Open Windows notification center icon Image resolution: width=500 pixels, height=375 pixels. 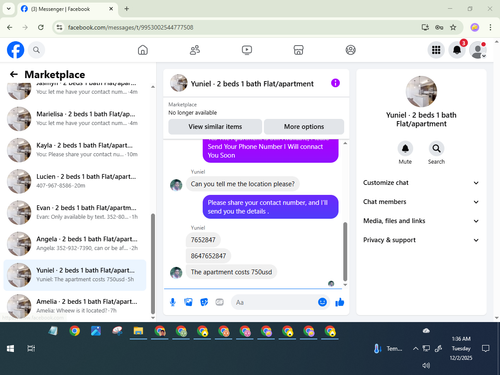click(486, 349)
